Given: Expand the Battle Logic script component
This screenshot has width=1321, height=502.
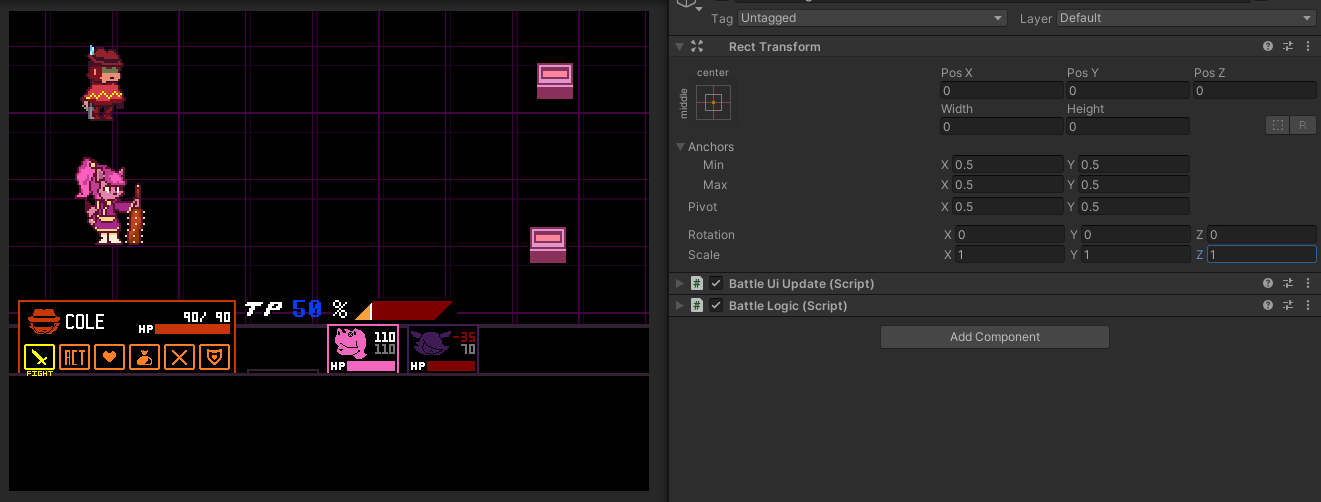Looking at the screenshot, I should pyautogui.click(x=680, y=306).
